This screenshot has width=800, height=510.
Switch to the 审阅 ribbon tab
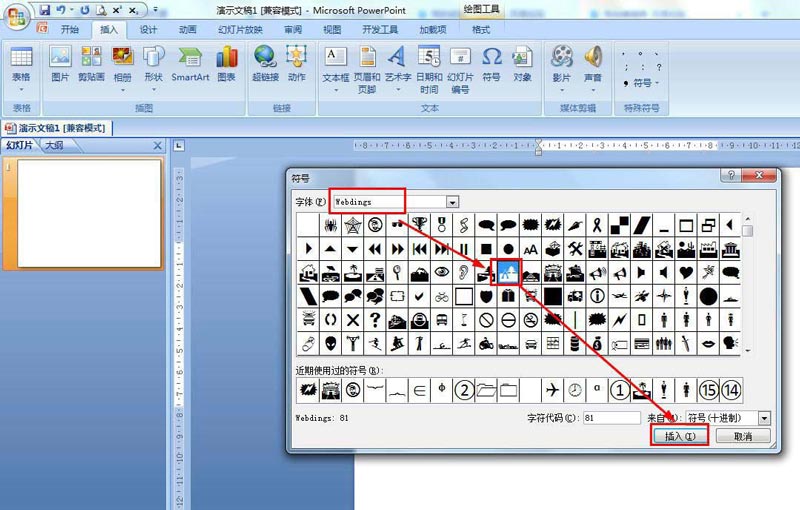pyautogui.click(x=293, y=30)
